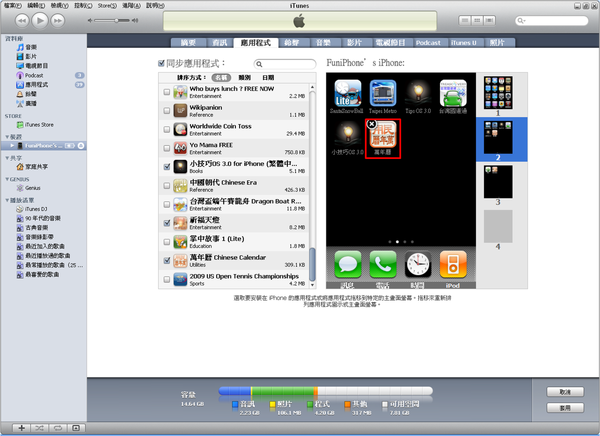The height and width of the screenshot is (436, 600).
Task: Open the Podcast tab
Action: click(428, 43)
